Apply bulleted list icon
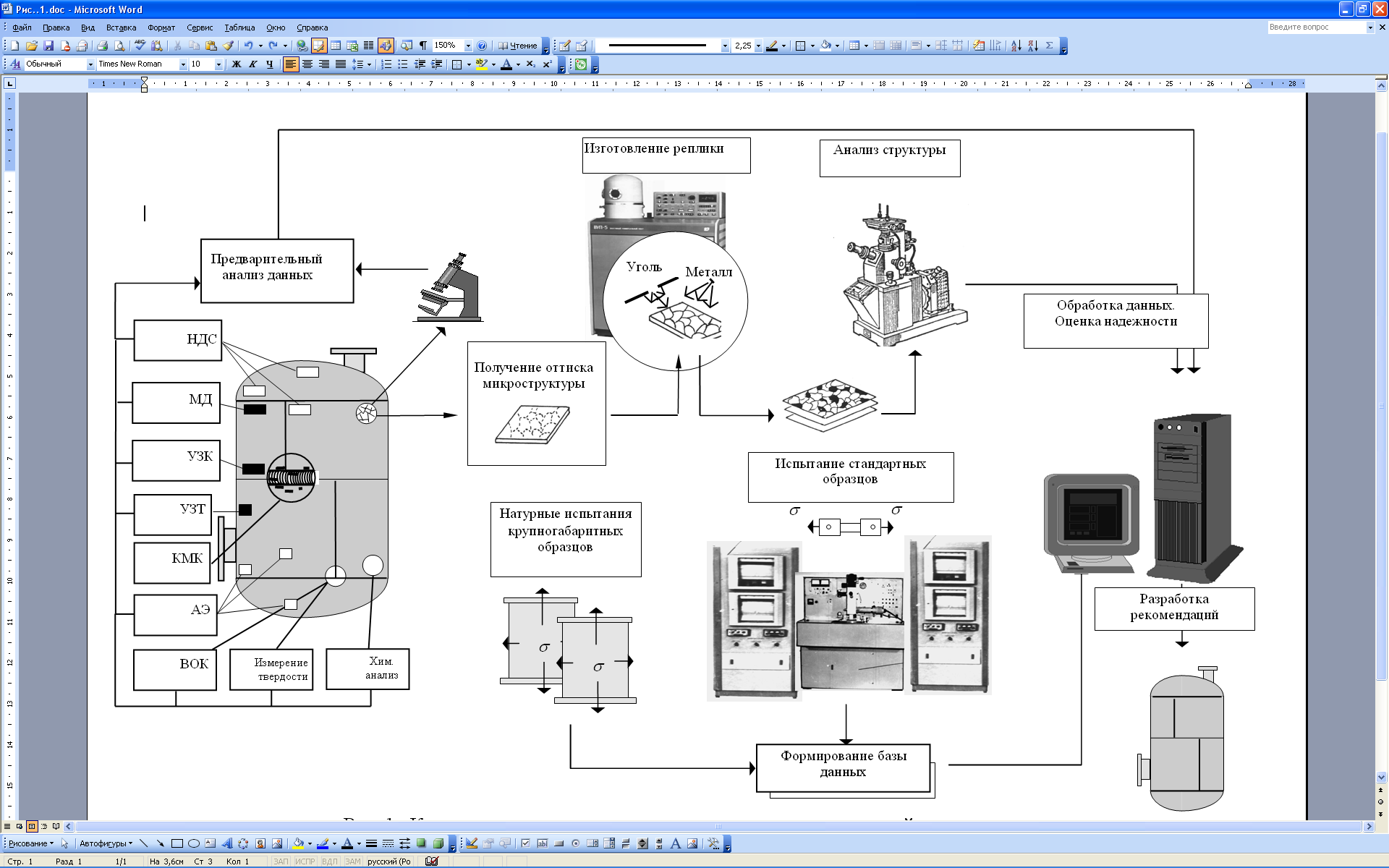1389x868 pixels. click(403, 64)
